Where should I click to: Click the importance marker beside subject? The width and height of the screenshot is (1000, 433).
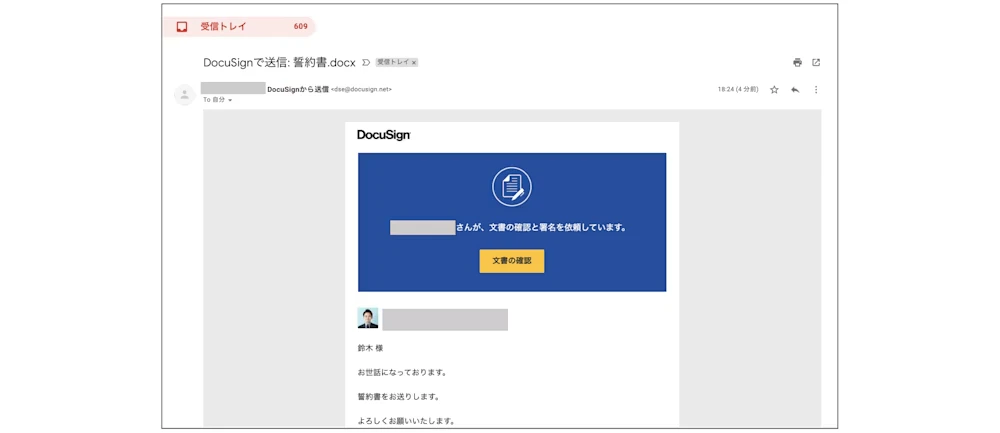click(x=366, y=62)
